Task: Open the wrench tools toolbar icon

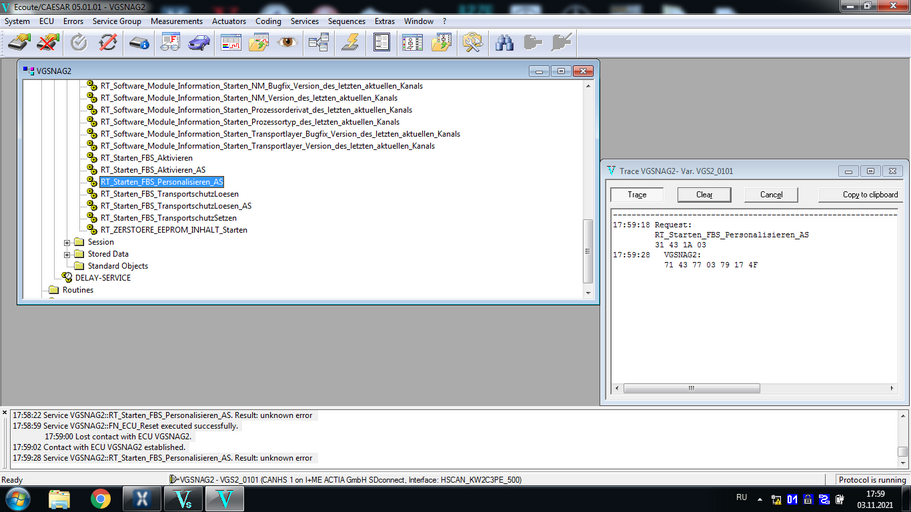Action: tap(472, 43)
